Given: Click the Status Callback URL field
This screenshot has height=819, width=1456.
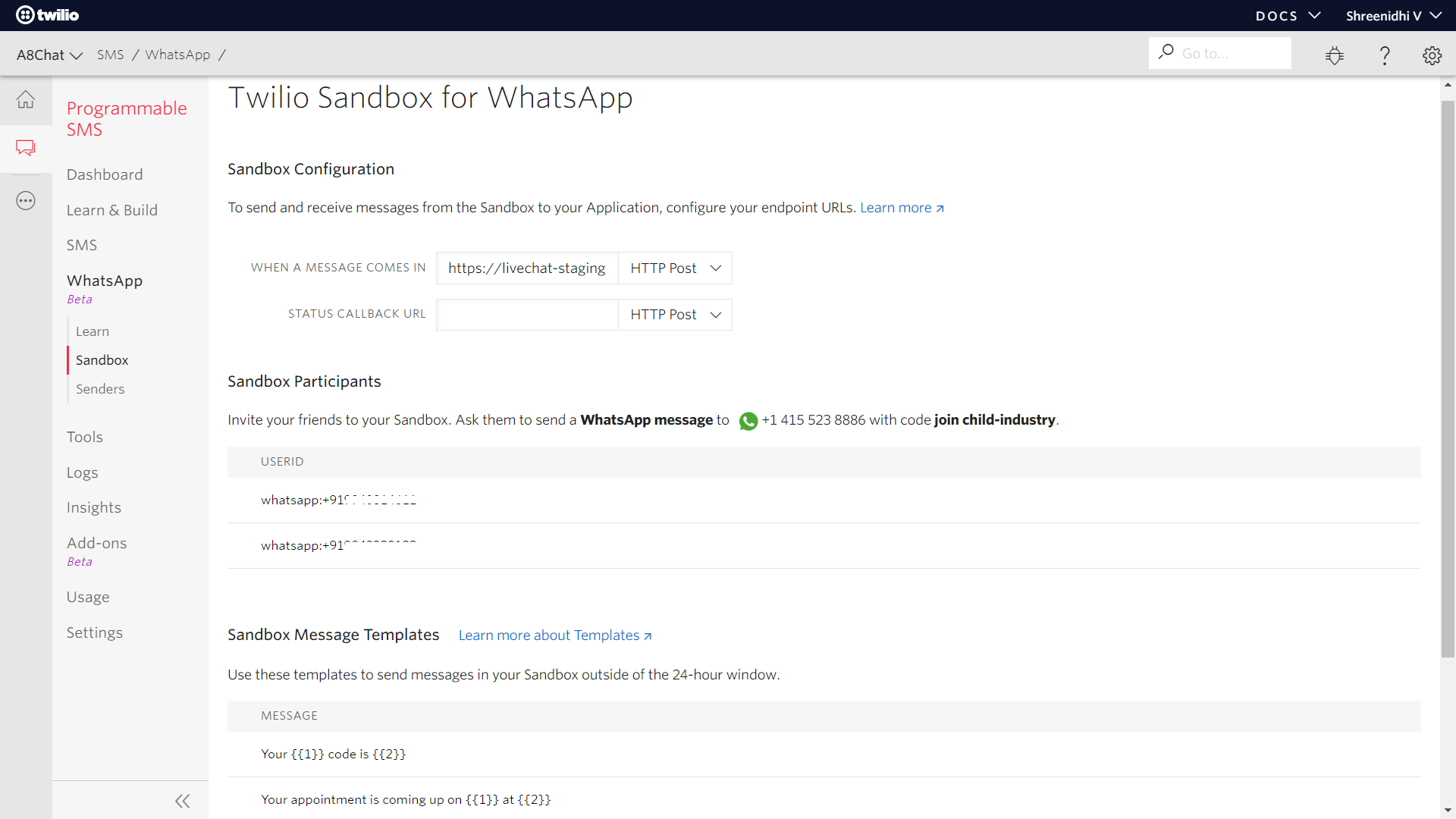Looking at the screenshot, I should pos(527,315).
